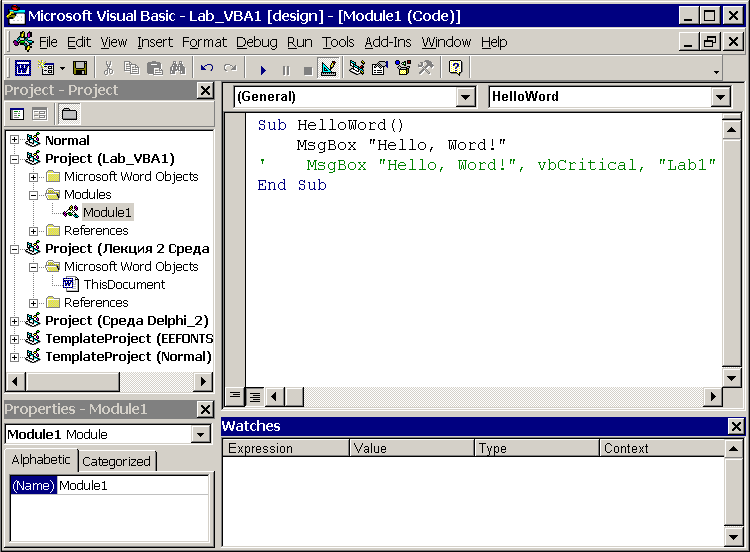Select Module1 in the project tree

coord(107,212)
